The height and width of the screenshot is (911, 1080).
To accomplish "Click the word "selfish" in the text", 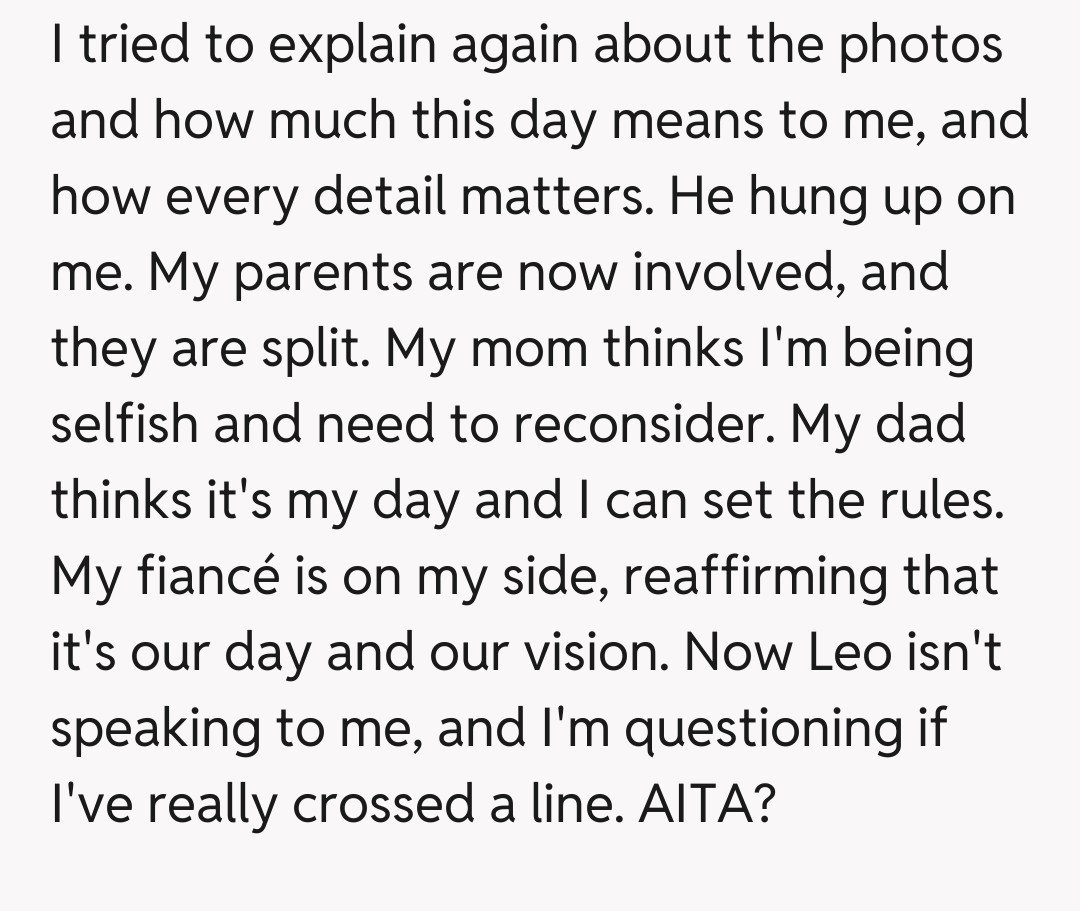I will (x=122, y=423).
